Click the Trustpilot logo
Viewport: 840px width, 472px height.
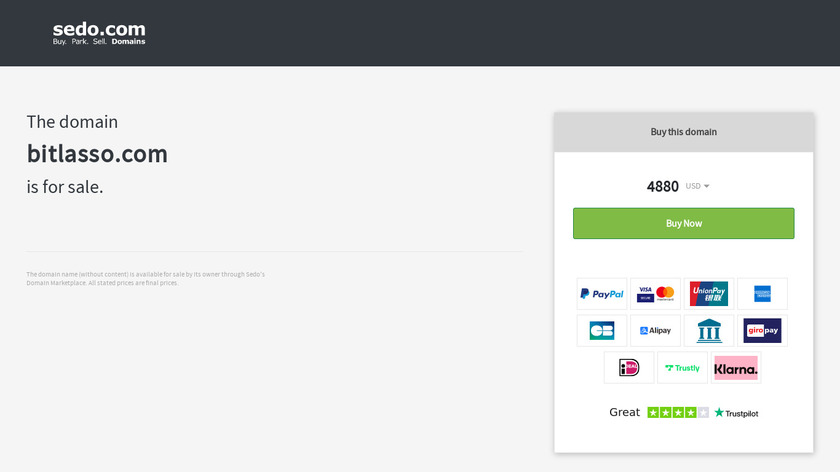click(x=736, y=413)
